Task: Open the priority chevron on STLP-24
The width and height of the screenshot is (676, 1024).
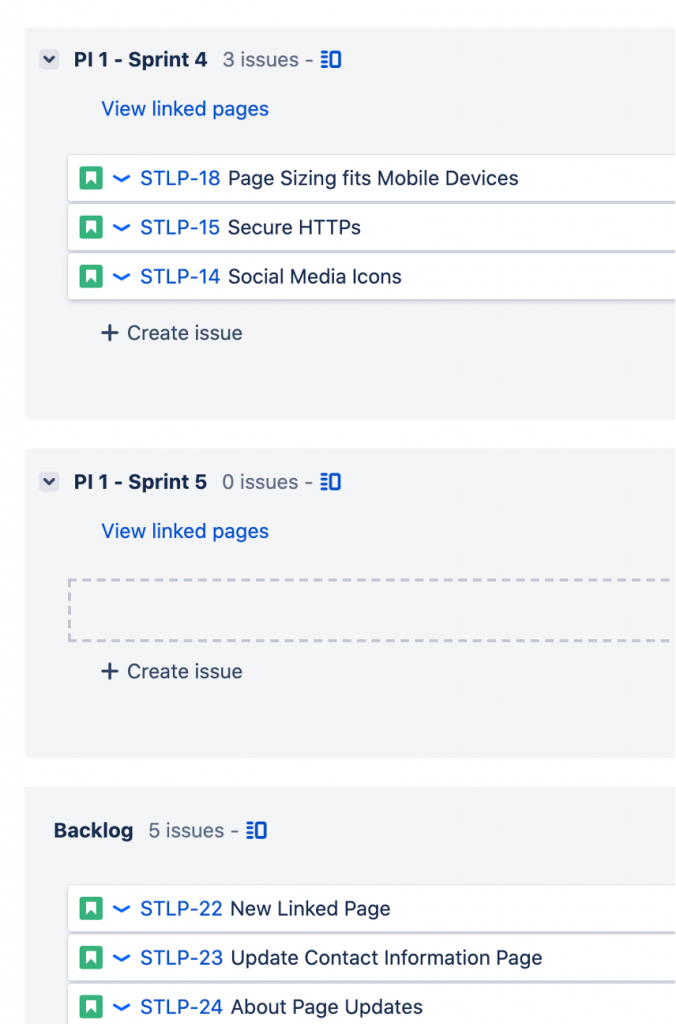Action: point(121,1006)
